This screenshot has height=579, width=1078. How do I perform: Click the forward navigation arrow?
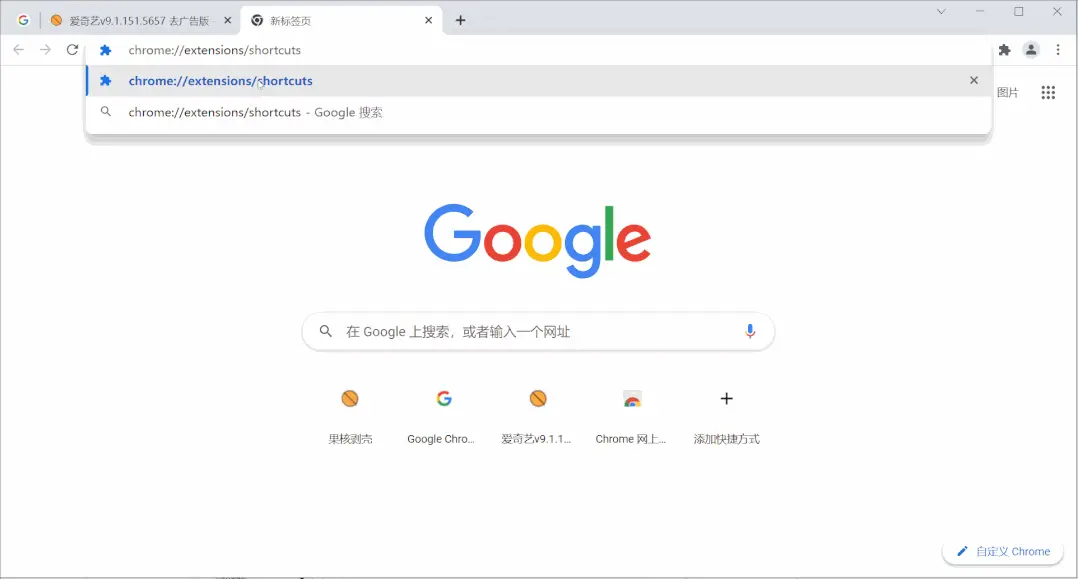tap(45, 50)
